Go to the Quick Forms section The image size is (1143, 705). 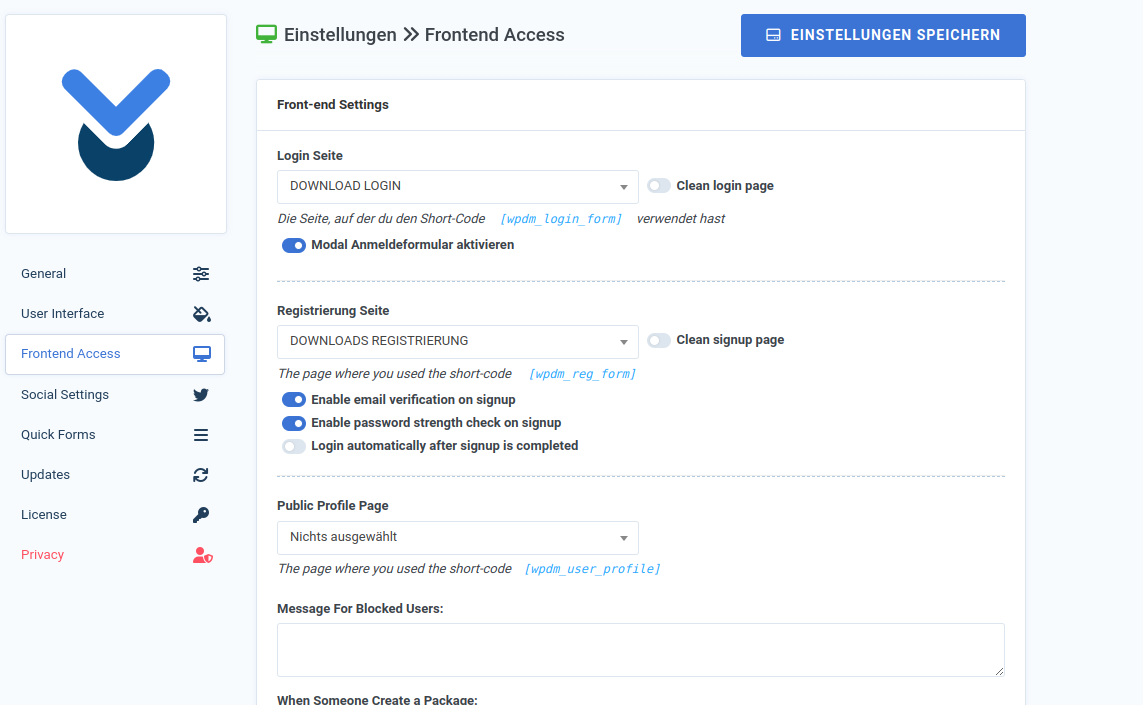[58, 435]
